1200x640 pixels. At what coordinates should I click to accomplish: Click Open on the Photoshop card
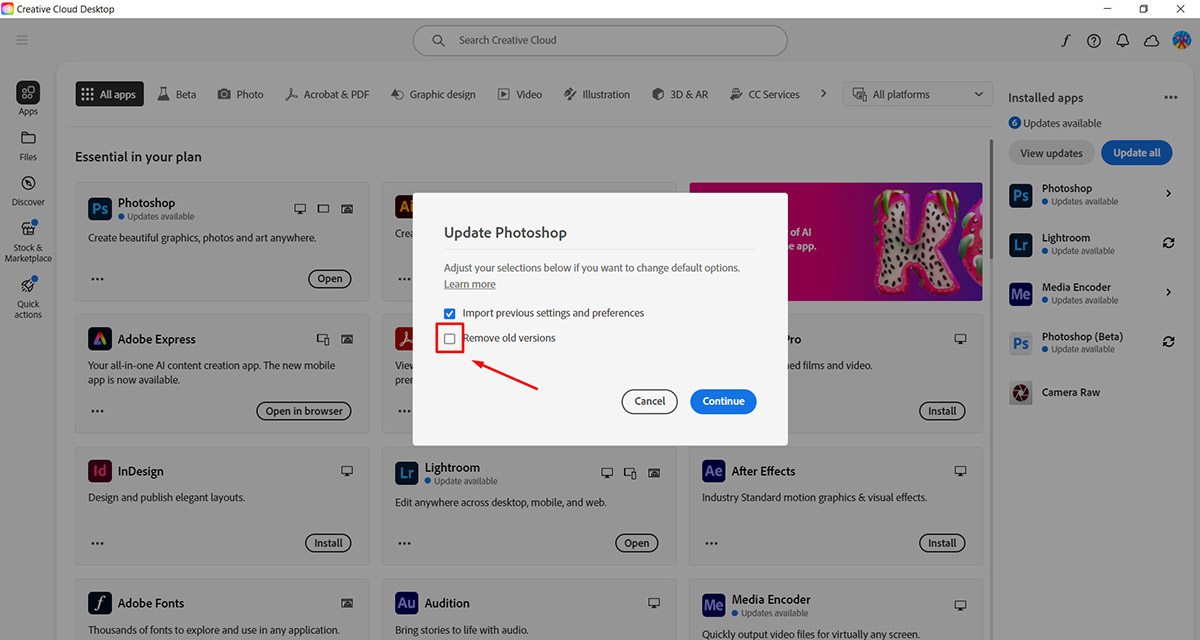click(330, 279)
